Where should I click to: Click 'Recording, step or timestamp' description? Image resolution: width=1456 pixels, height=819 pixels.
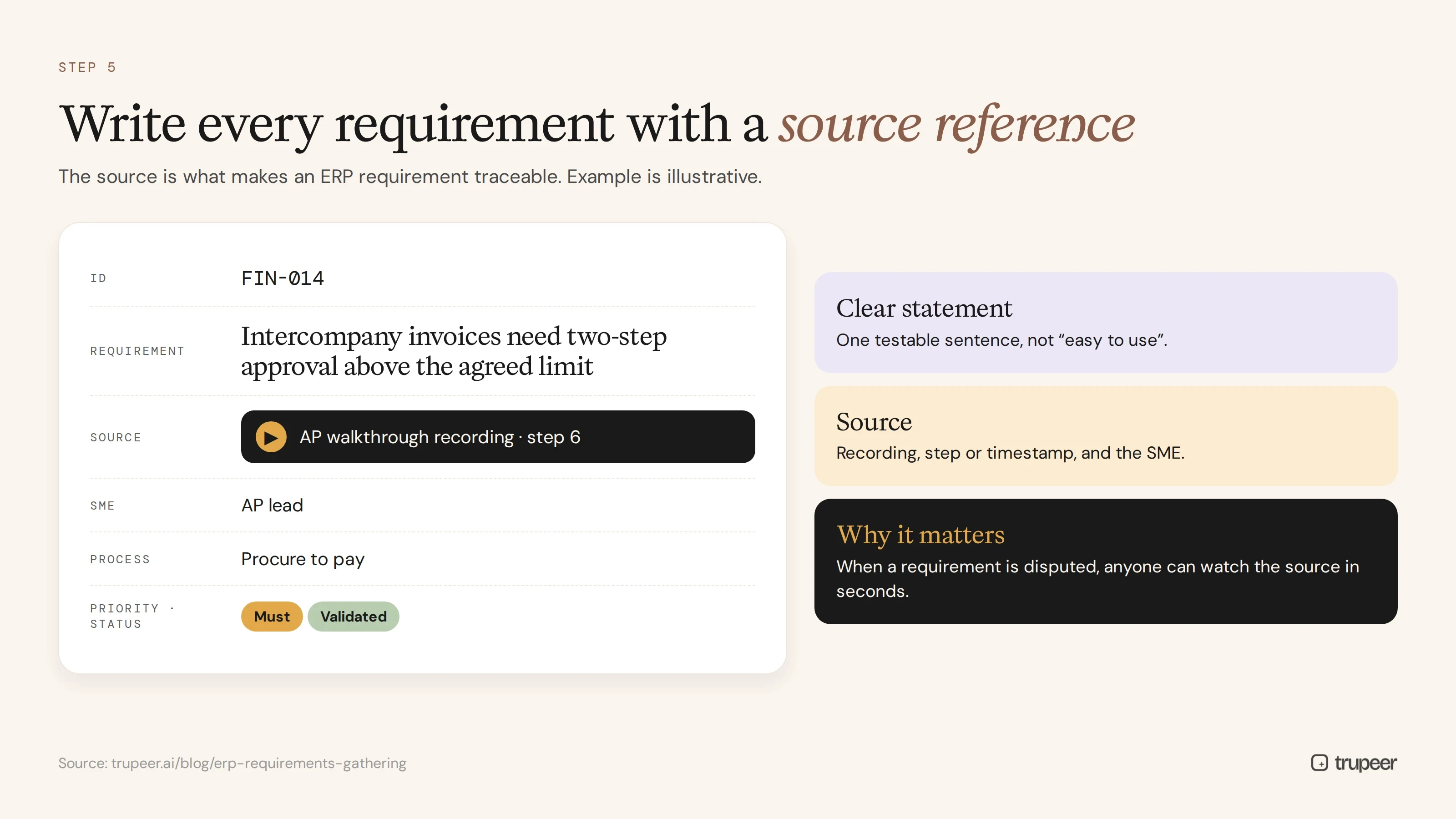(x=1010, y=453)
